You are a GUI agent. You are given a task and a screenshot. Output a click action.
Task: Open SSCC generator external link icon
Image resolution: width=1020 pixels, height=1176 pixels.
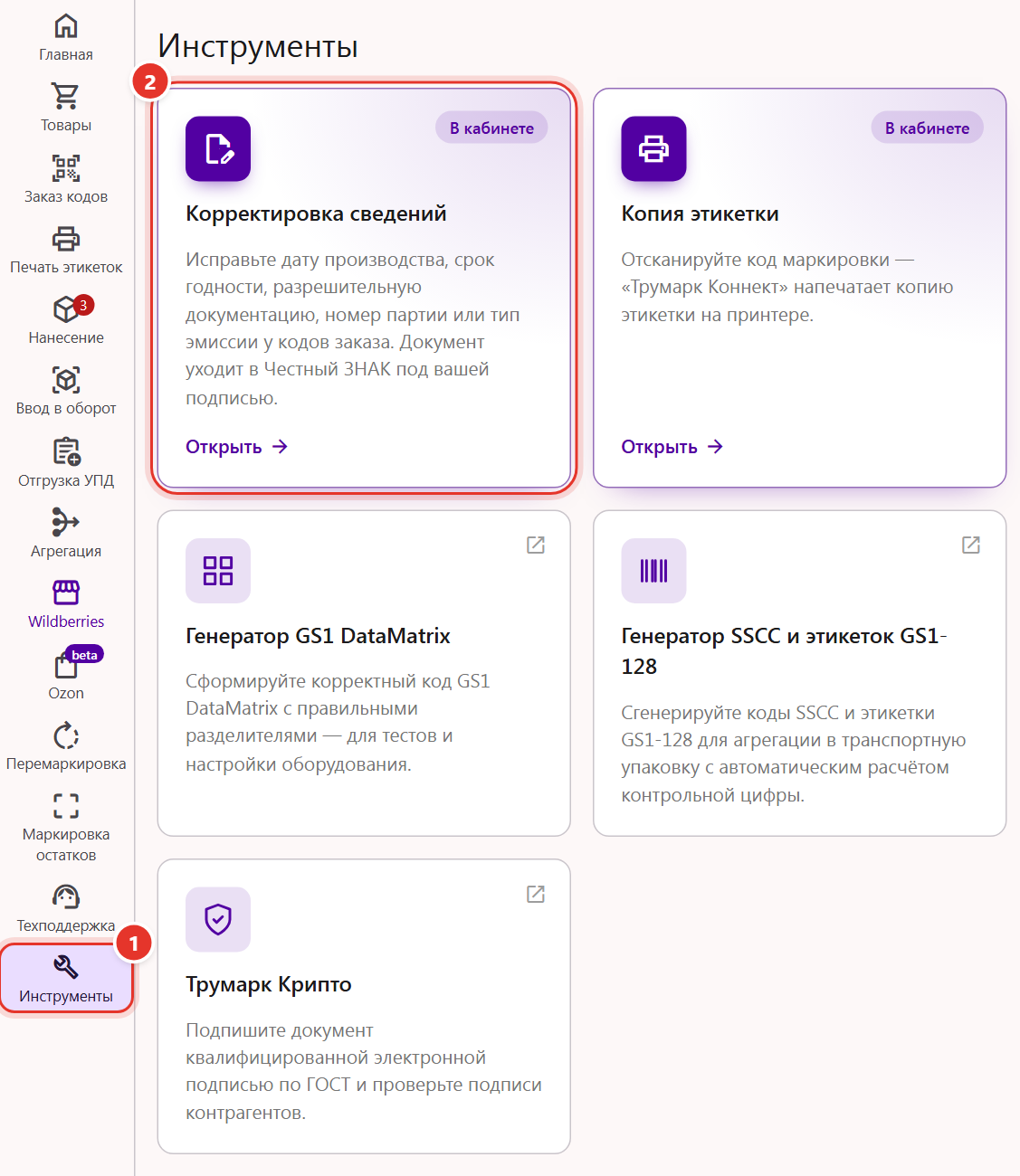pyautogui.click(x=971, y=545)
